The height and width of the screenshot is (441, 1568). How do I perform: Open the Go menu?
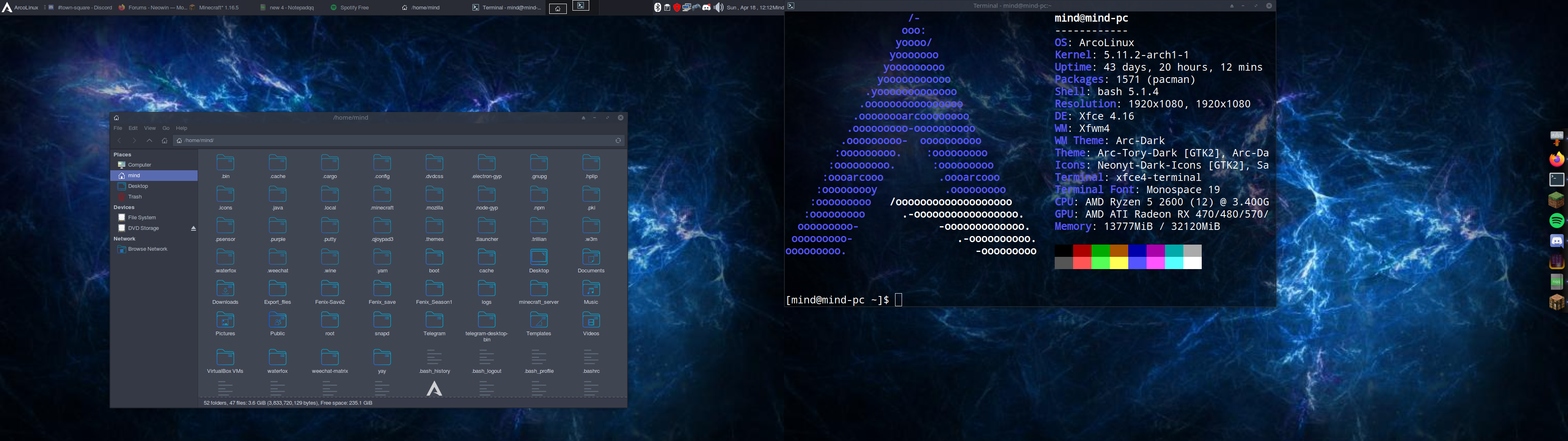(x=165, y=129)
